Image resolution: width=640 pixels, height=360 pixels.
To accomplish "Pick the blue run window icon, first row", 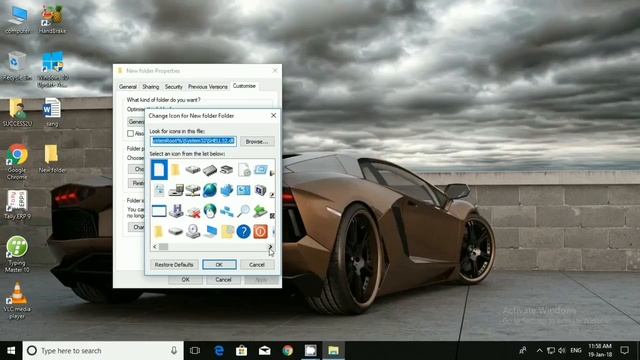I will coord(260,169).
